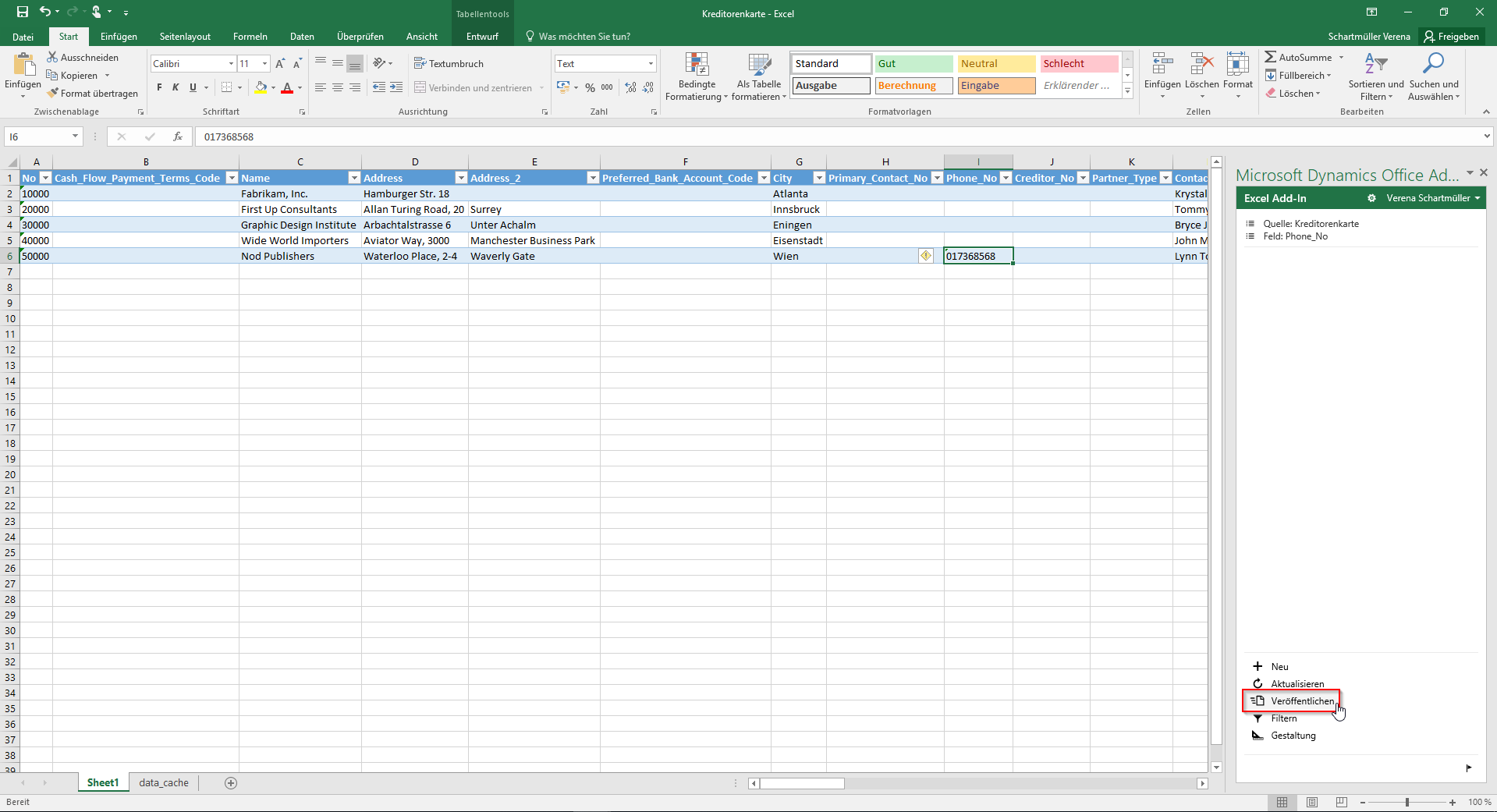1497x812 pixels.
Task: Switch to page layout view
Action: (1312, 802)
